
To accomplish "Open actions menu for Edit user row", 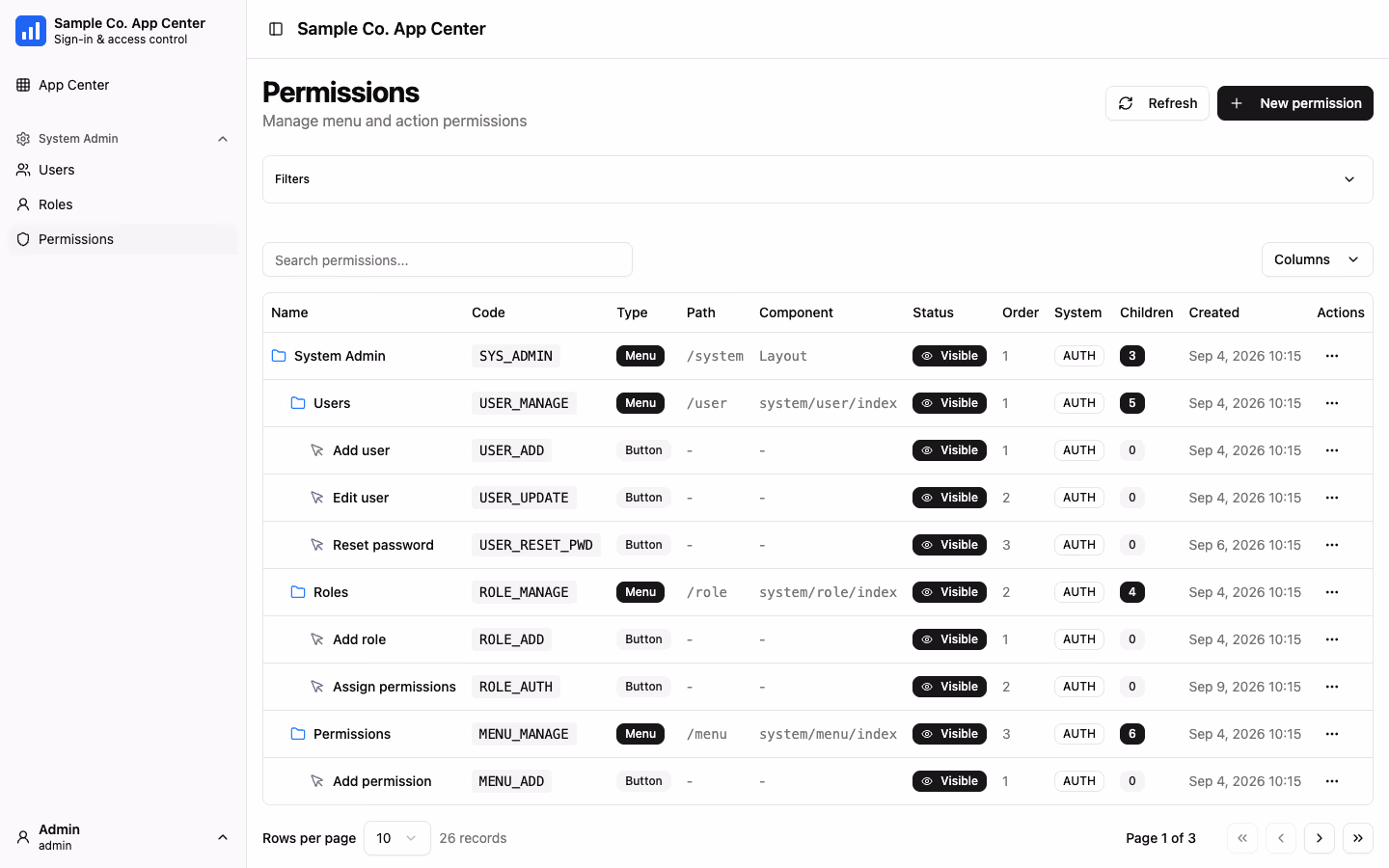I will pos(1332,498).
